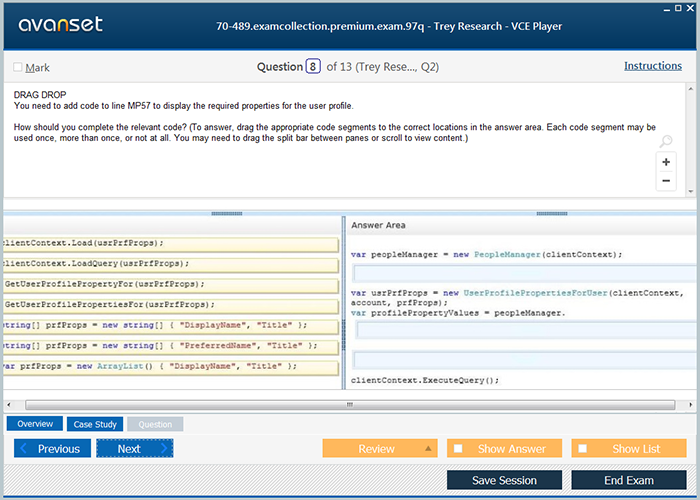Click the left pane split bar handle

(x=227, y=213)
